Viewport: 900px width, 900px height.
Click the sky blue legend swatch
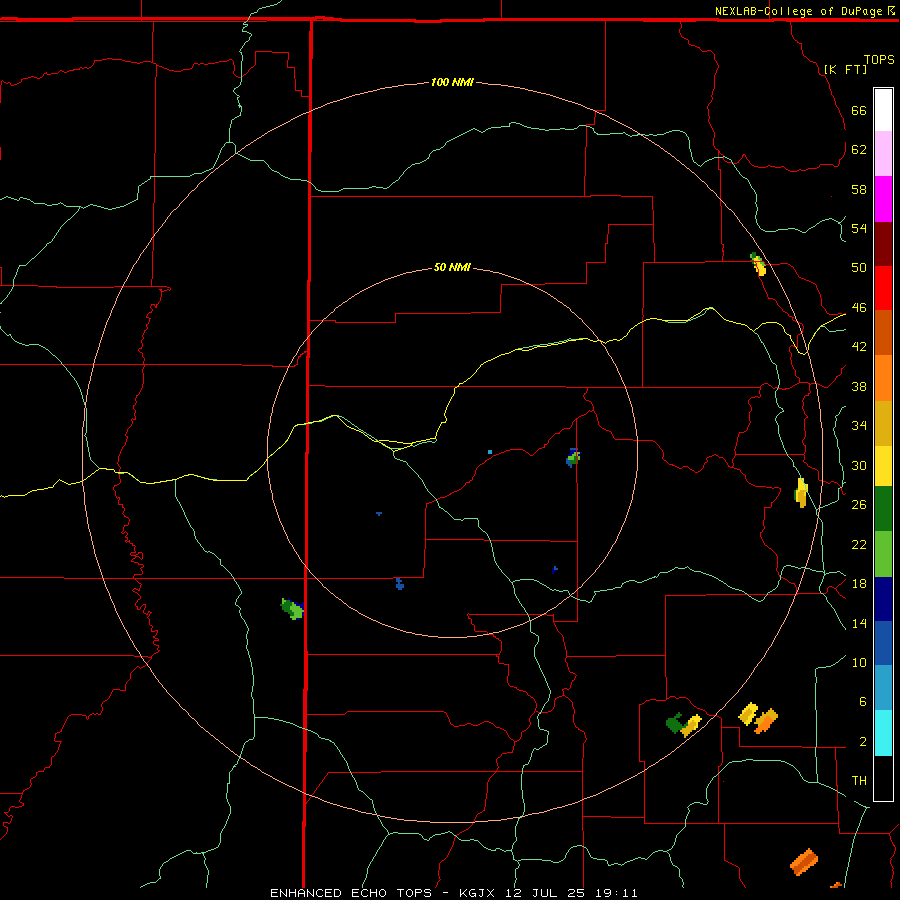coord(883,688)
